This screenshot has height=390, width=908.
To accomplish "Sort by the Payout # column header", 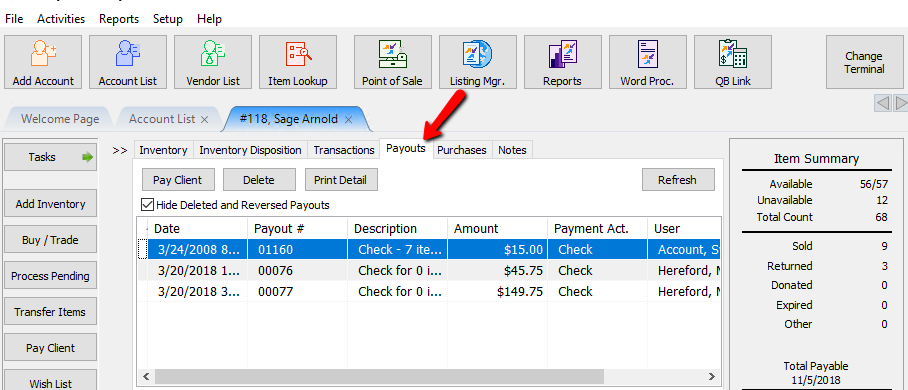I will pos(298,228).
